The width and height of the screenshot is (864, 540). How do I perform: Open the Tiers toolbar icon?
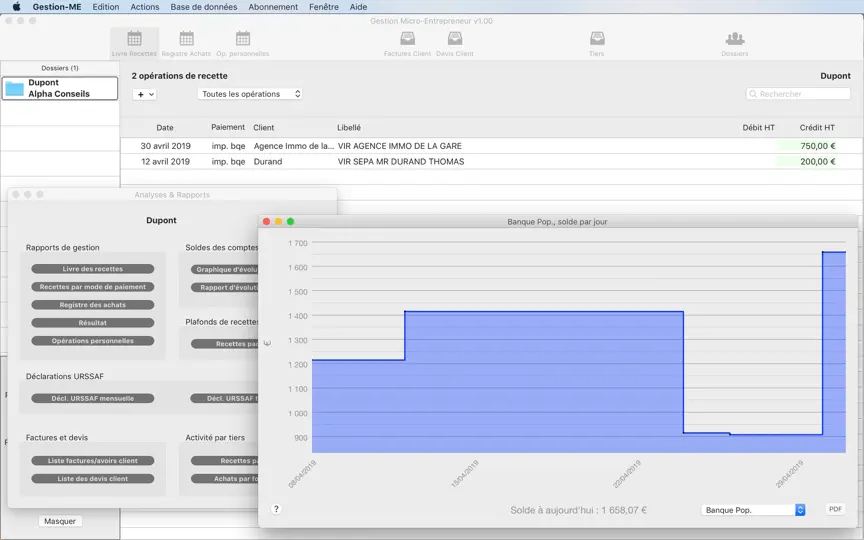pos(597,43)
